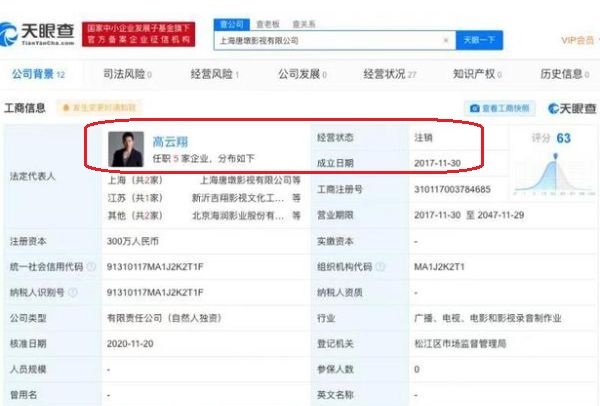600x406 pixels.
Task: Click the legal representative photo thumbnail
Action: click(x=126, y=149)
